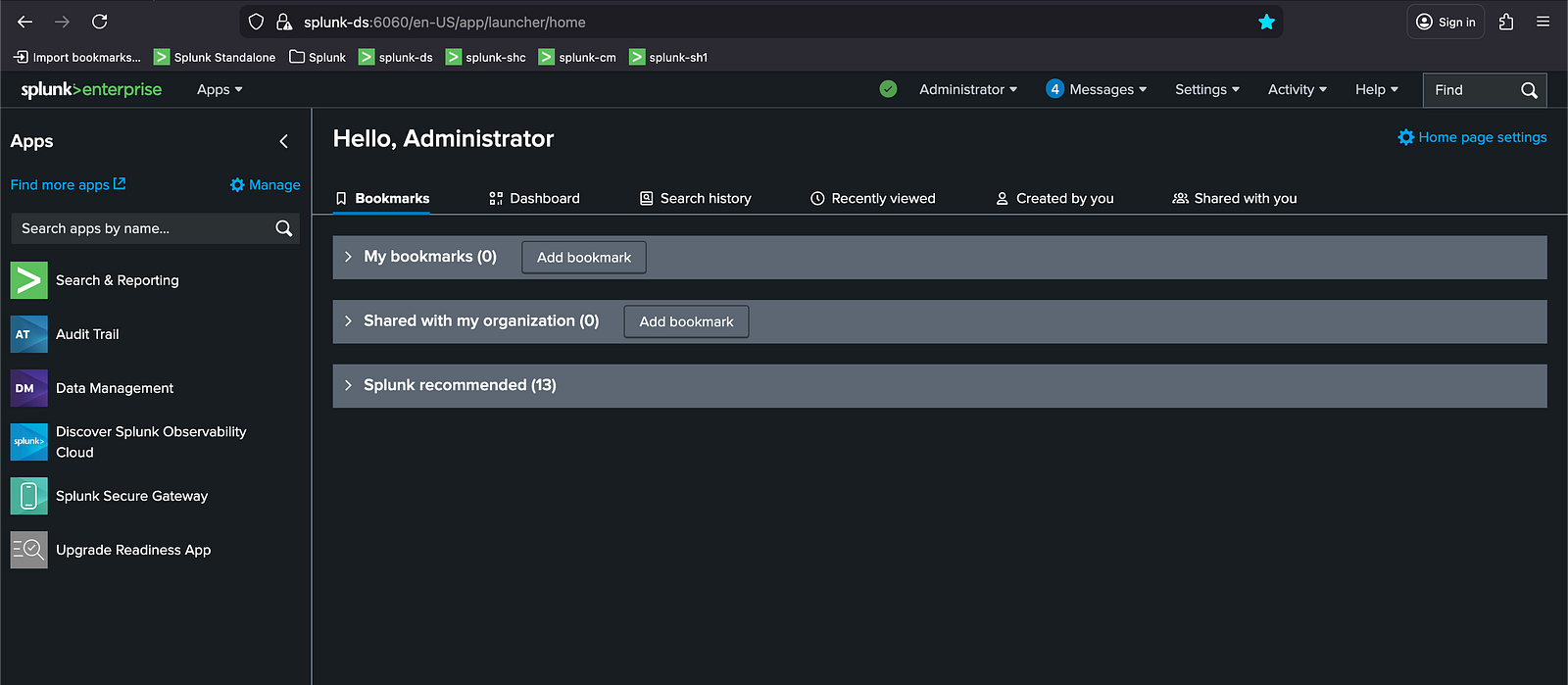Click Add bookmark next to My bookmarks
This screenshot has height=685, width=1568.
[584, 258]
